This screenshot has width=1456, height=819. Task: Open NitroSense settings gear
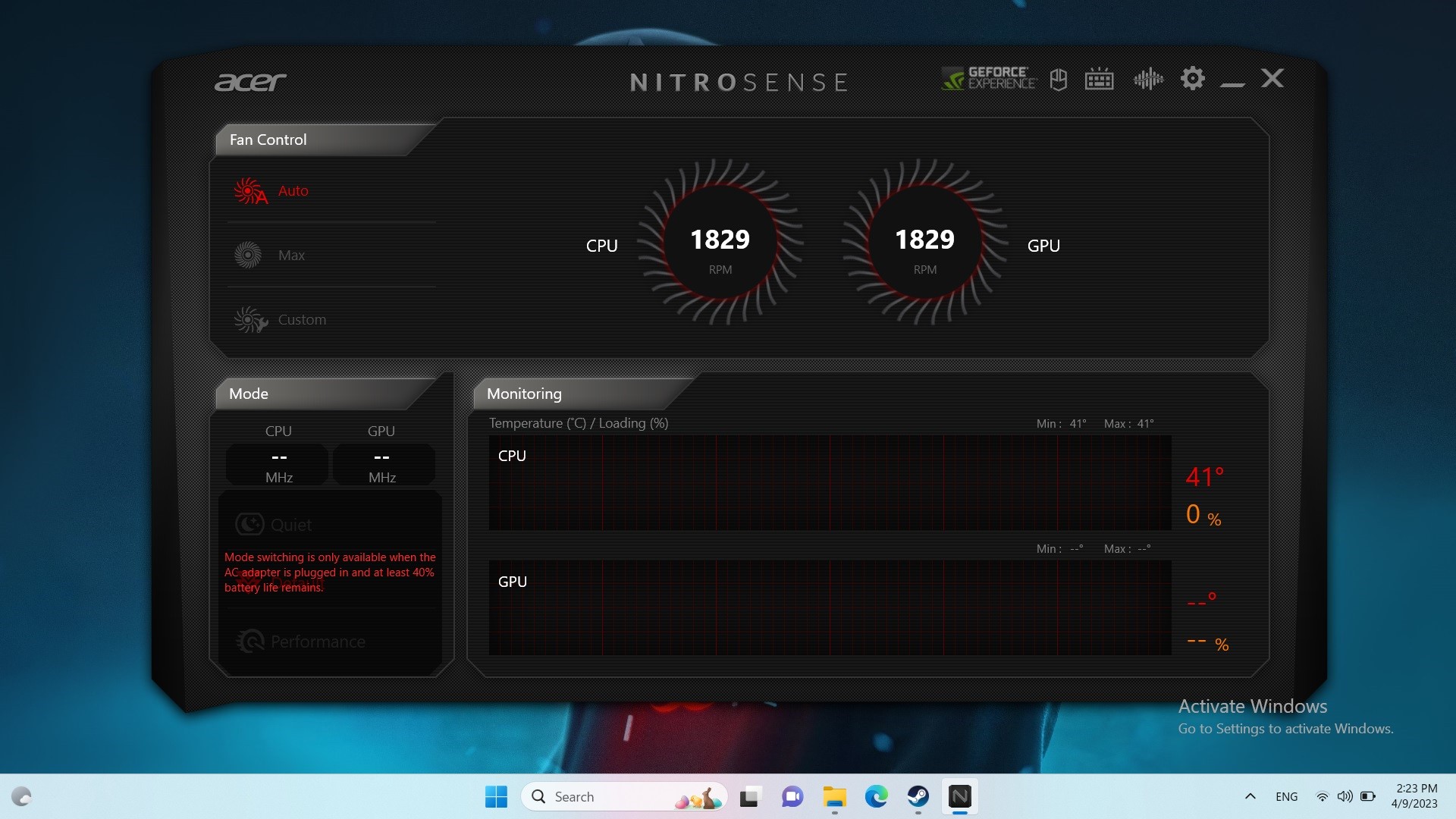(x=1193, y=78)
